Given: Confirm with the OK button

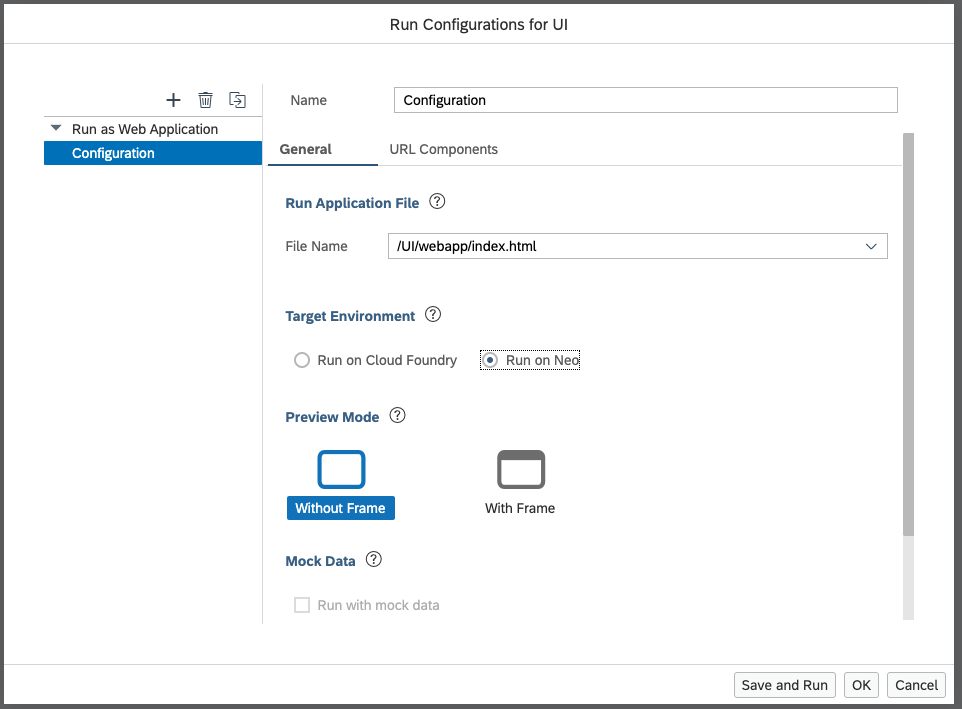Looking at the screenshot, I should pyautogui.click(x=861, y=685).
